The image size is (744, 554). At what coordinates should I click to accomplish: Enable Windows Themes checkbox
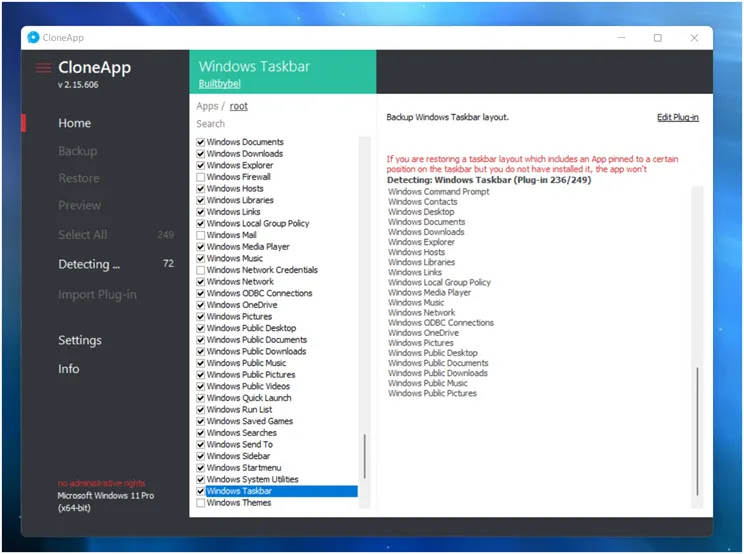tap(201, 503)
